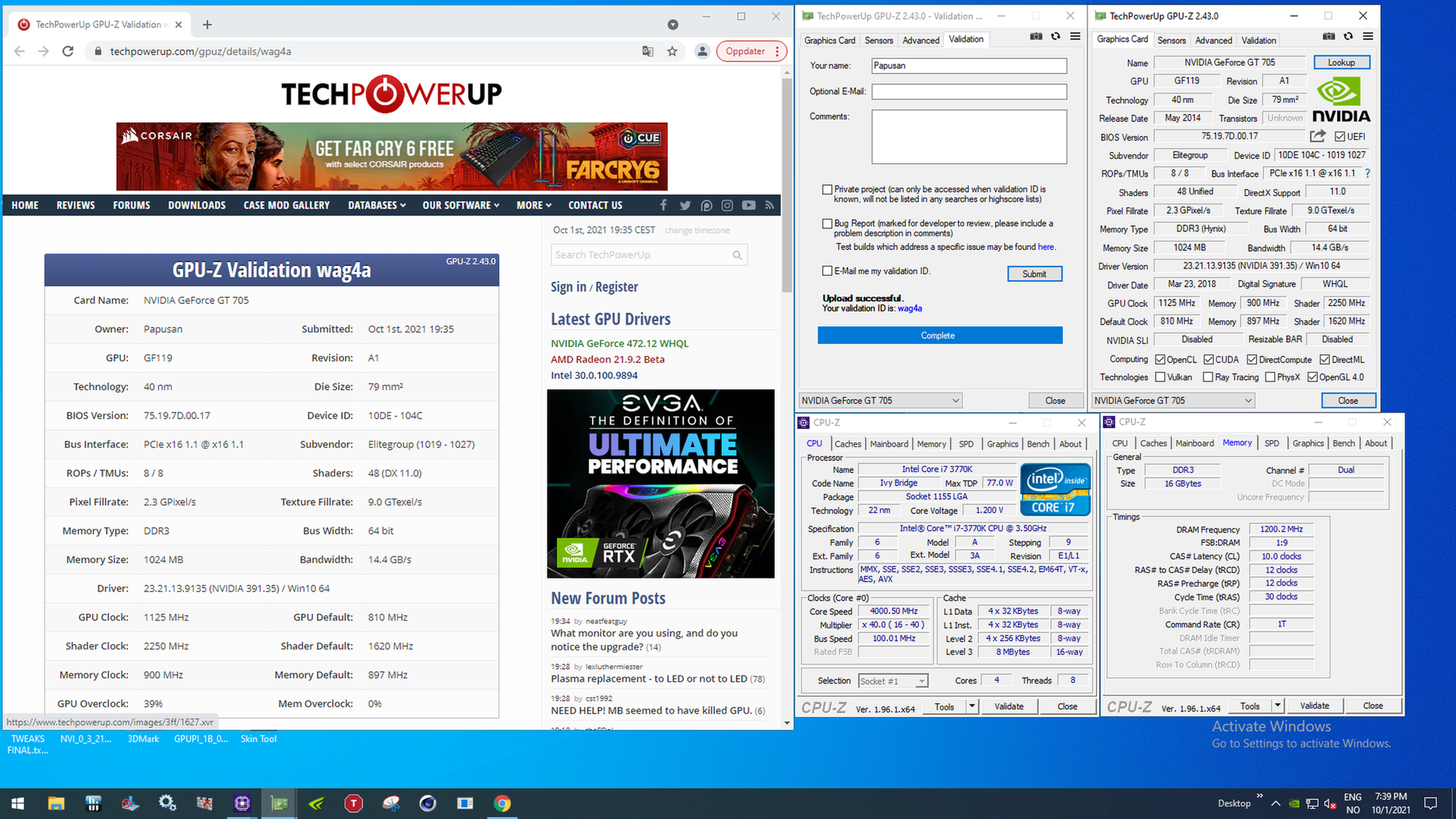
Task: Click the Search TechPowerUp field
Action: pyautogui.click(x=641, y=255)
